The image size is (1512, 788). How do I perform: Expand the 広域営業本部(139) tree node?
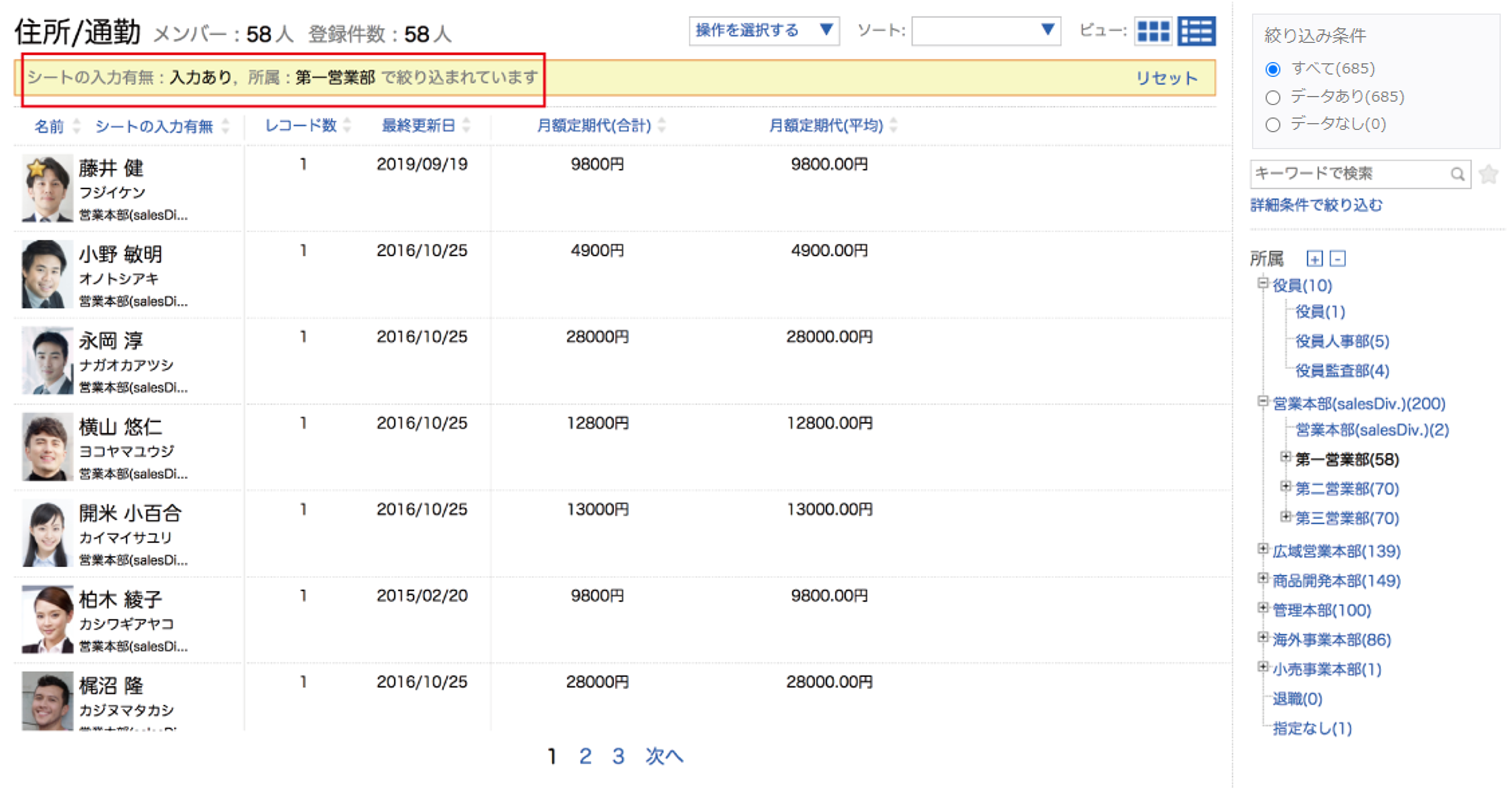point(1262,549)
